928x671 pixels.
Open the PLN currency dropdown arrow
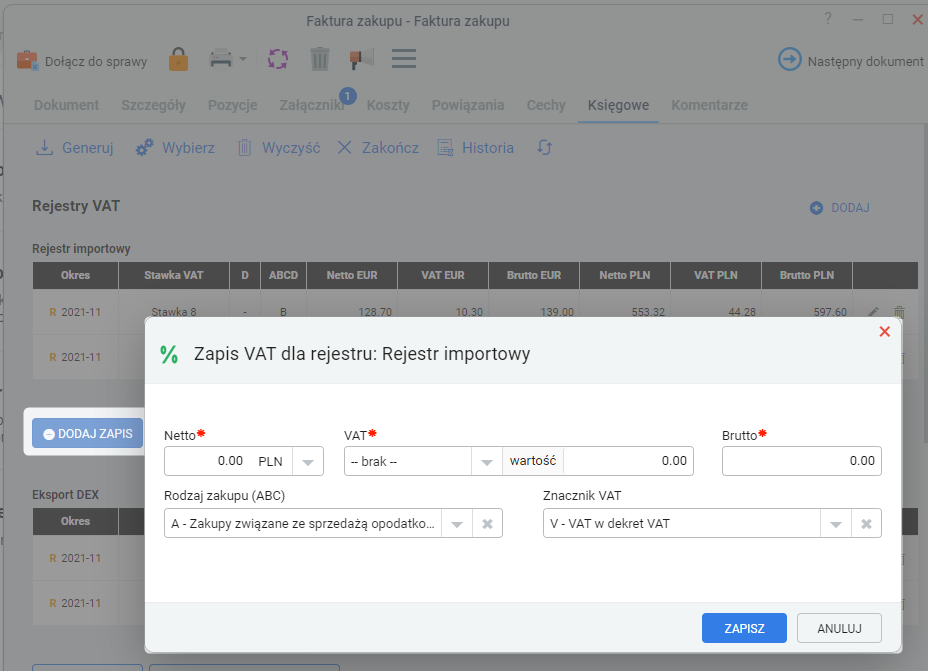308,462
